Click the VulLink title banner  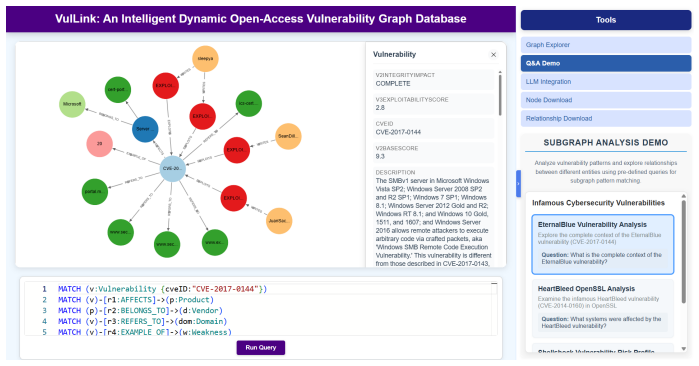[x=261, y=19]
